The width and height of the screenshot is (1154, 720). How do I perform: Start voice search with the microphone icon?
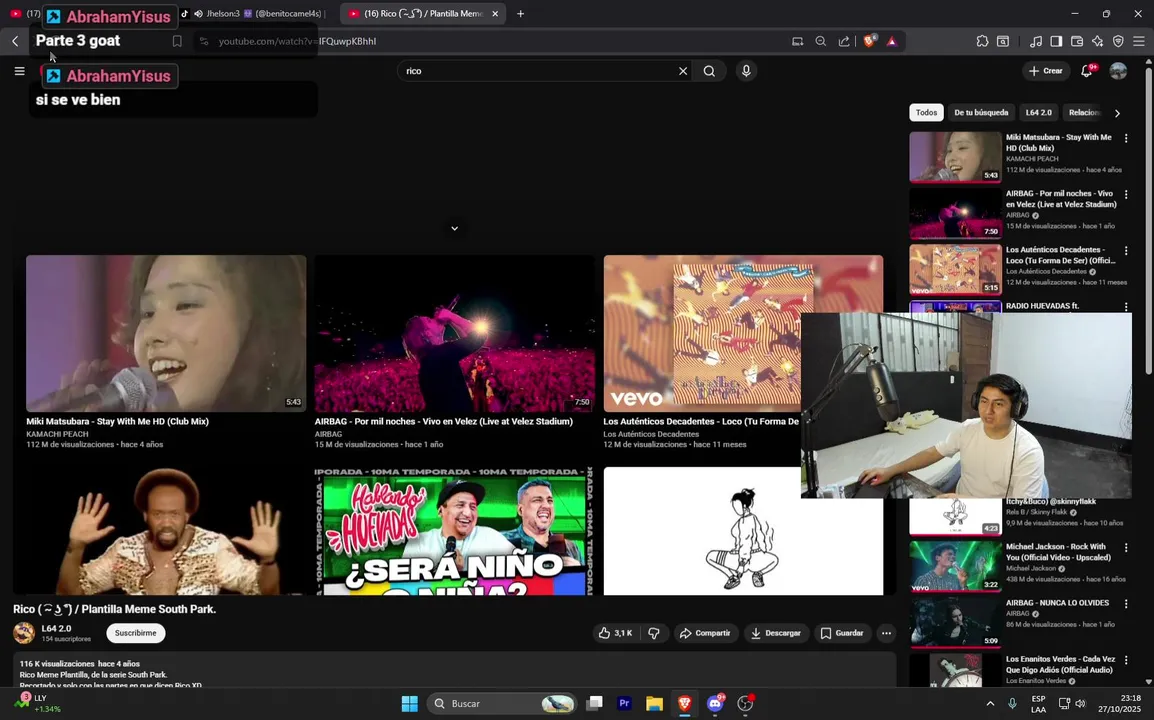[x=746, y=71]
